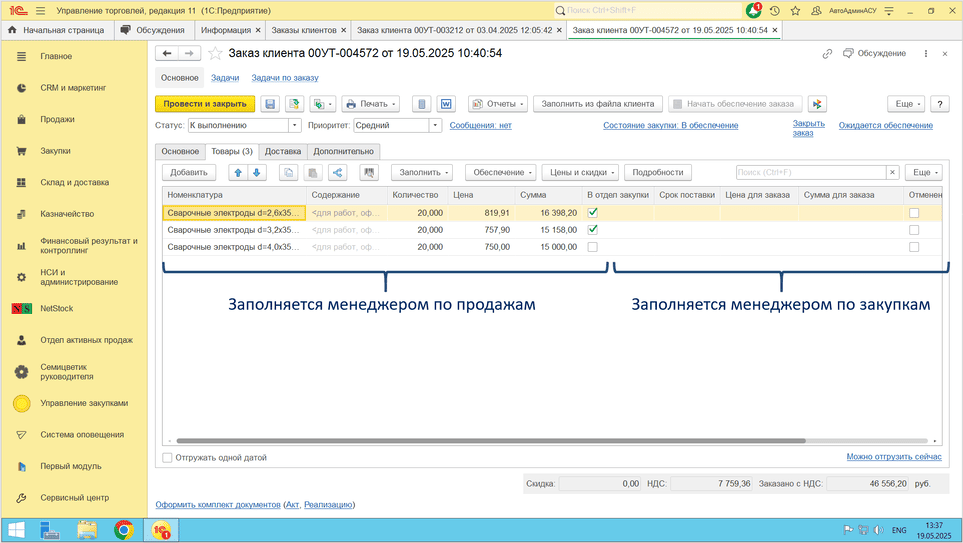Click the colorful arrow icon after Начать обеспечение
This screenshot has height=543, width=963.
tap(817, 104)
